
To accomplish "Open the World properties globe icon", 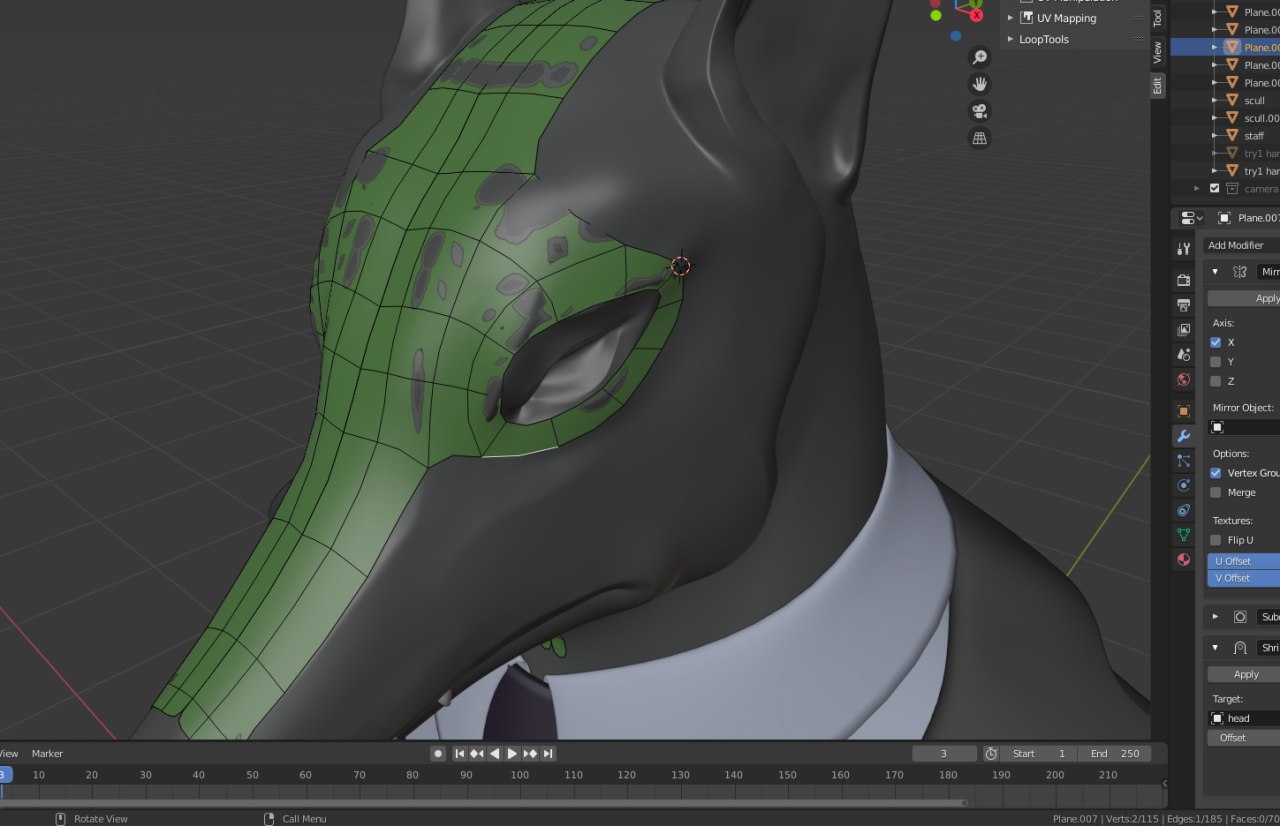I will pyautogui.click(x=1184, y=380).
